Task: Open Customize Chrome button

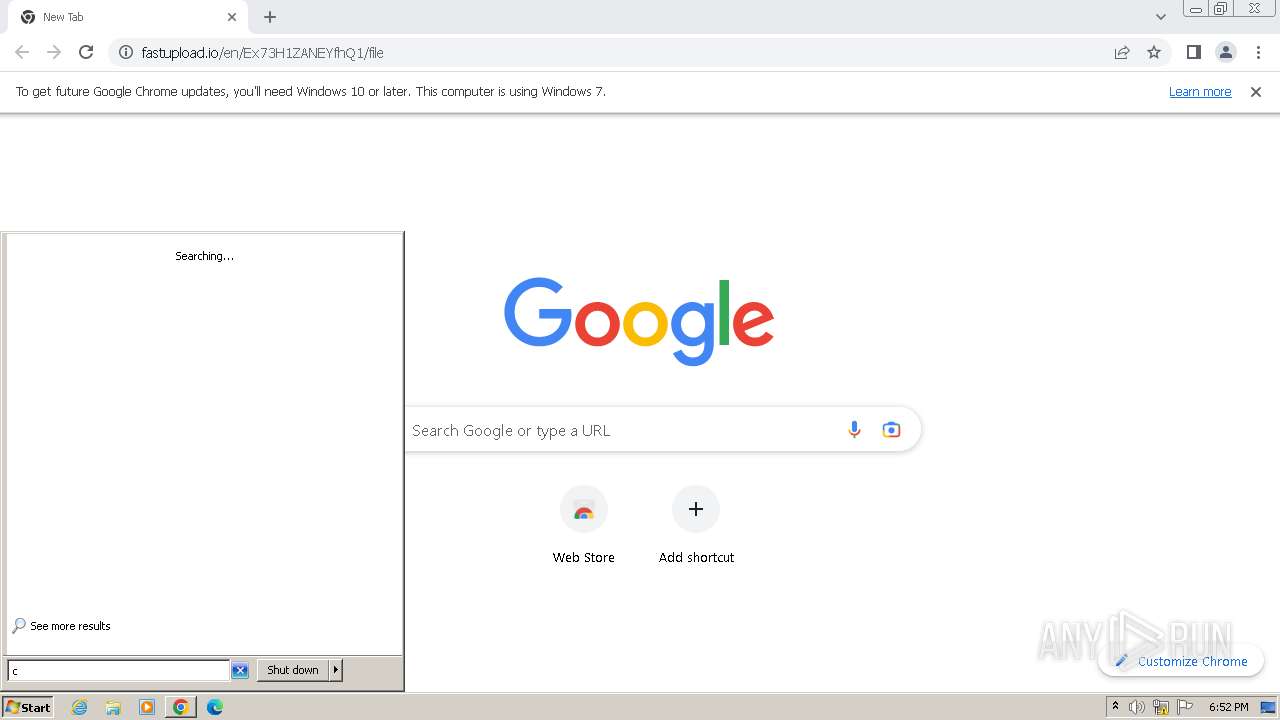Action: [1181, 661]
